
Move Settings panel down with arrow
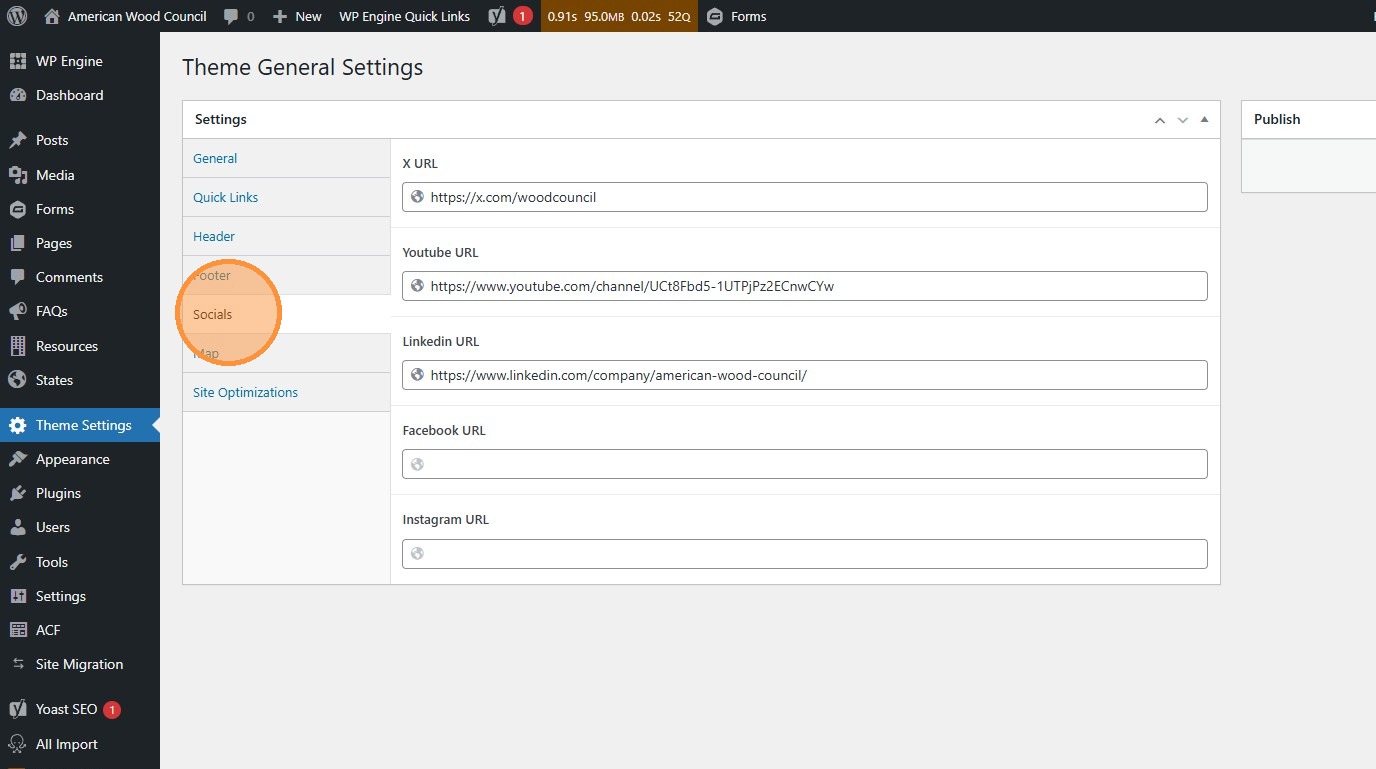(x=1182, y=120)
